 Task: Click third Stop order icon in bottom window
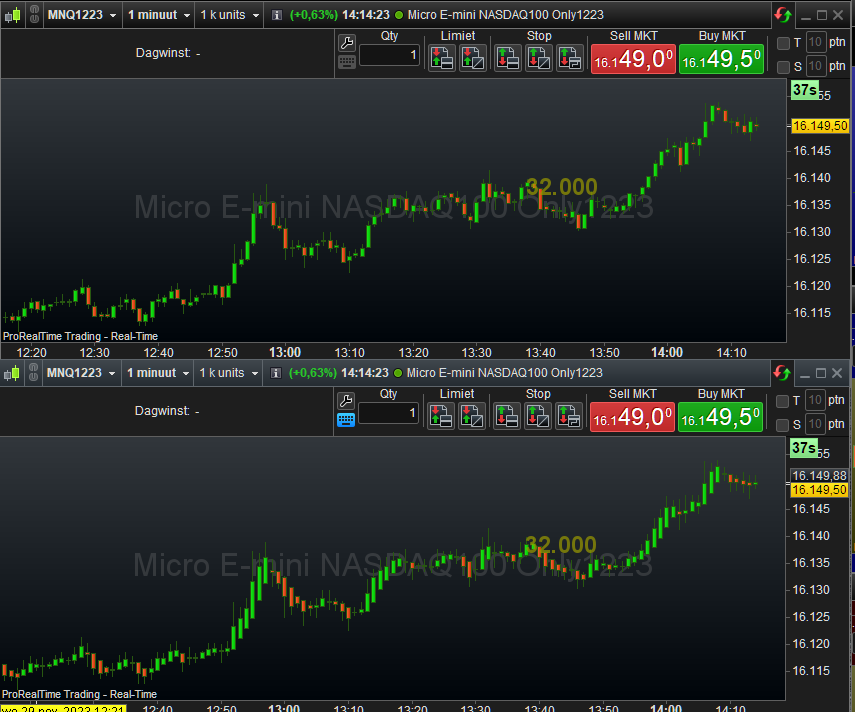click(x=569, y=417)
